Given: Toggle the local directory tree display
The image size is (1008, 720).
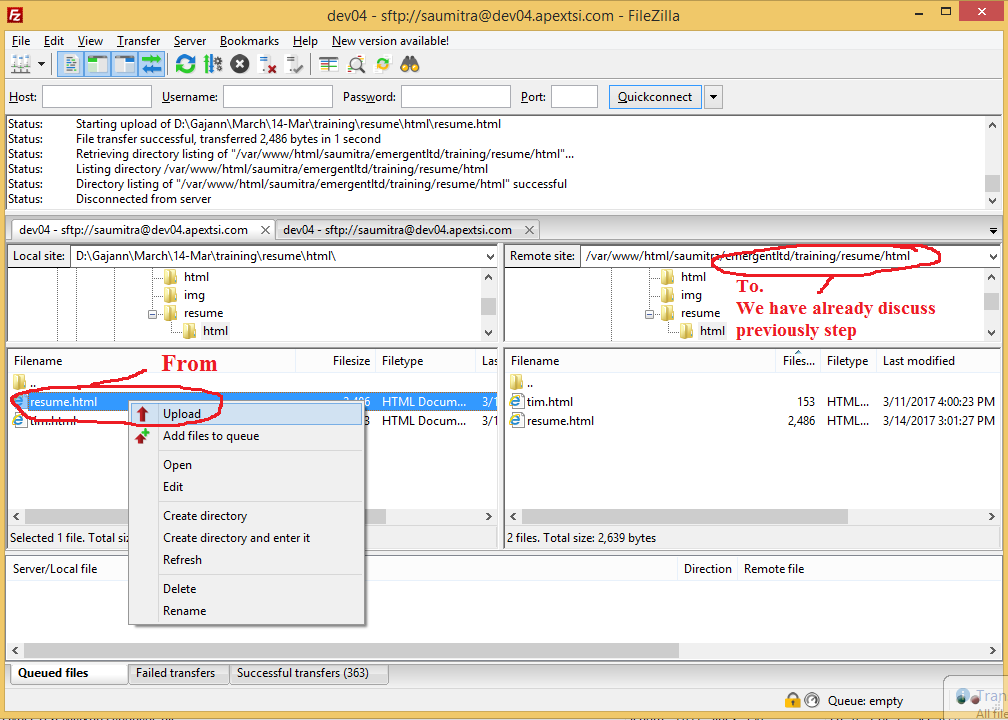Looking at the screenshot, I should coord(98,64).
